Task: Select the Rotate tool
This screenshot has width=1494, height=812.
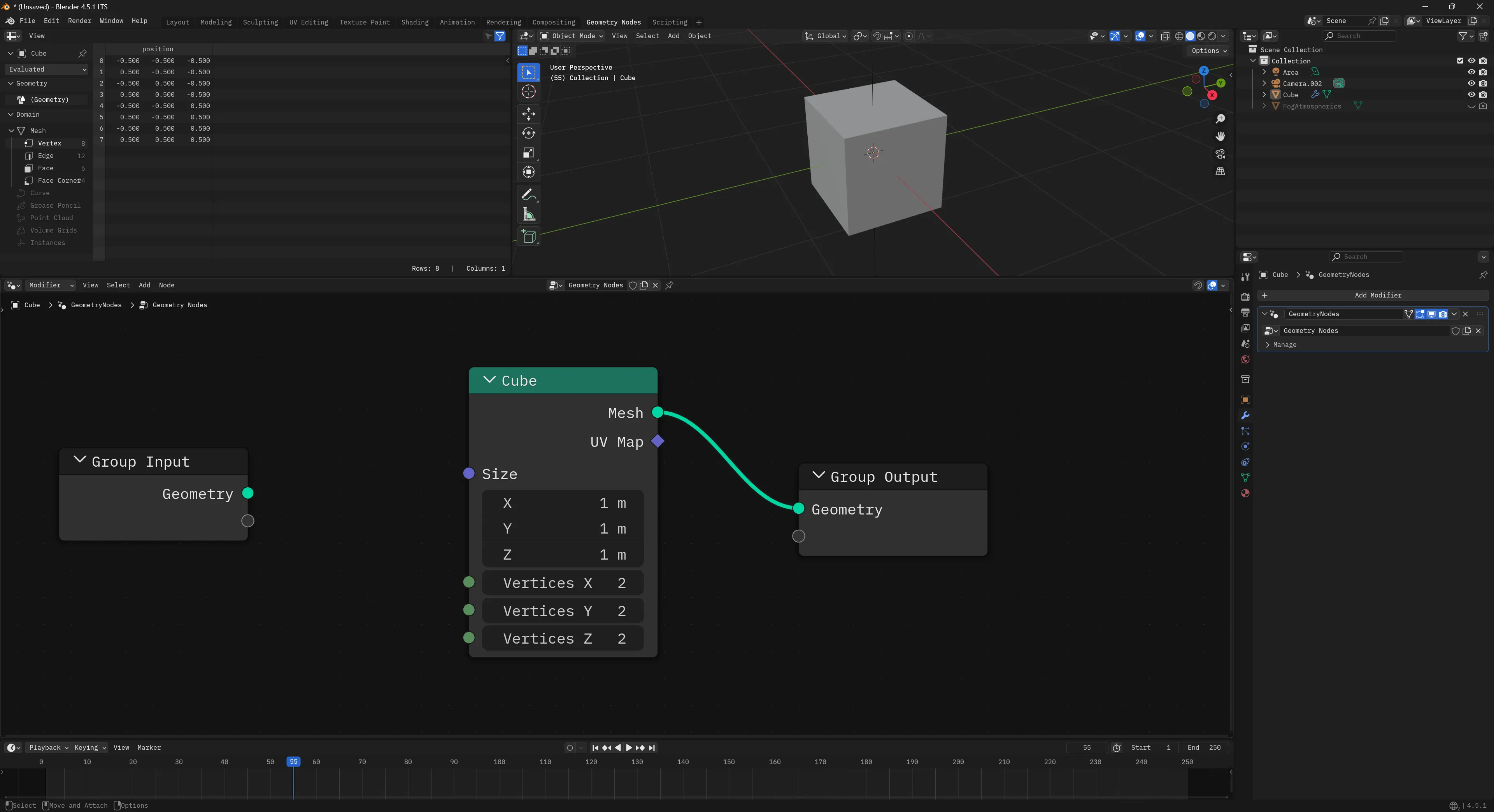Action: coord(528,133)
